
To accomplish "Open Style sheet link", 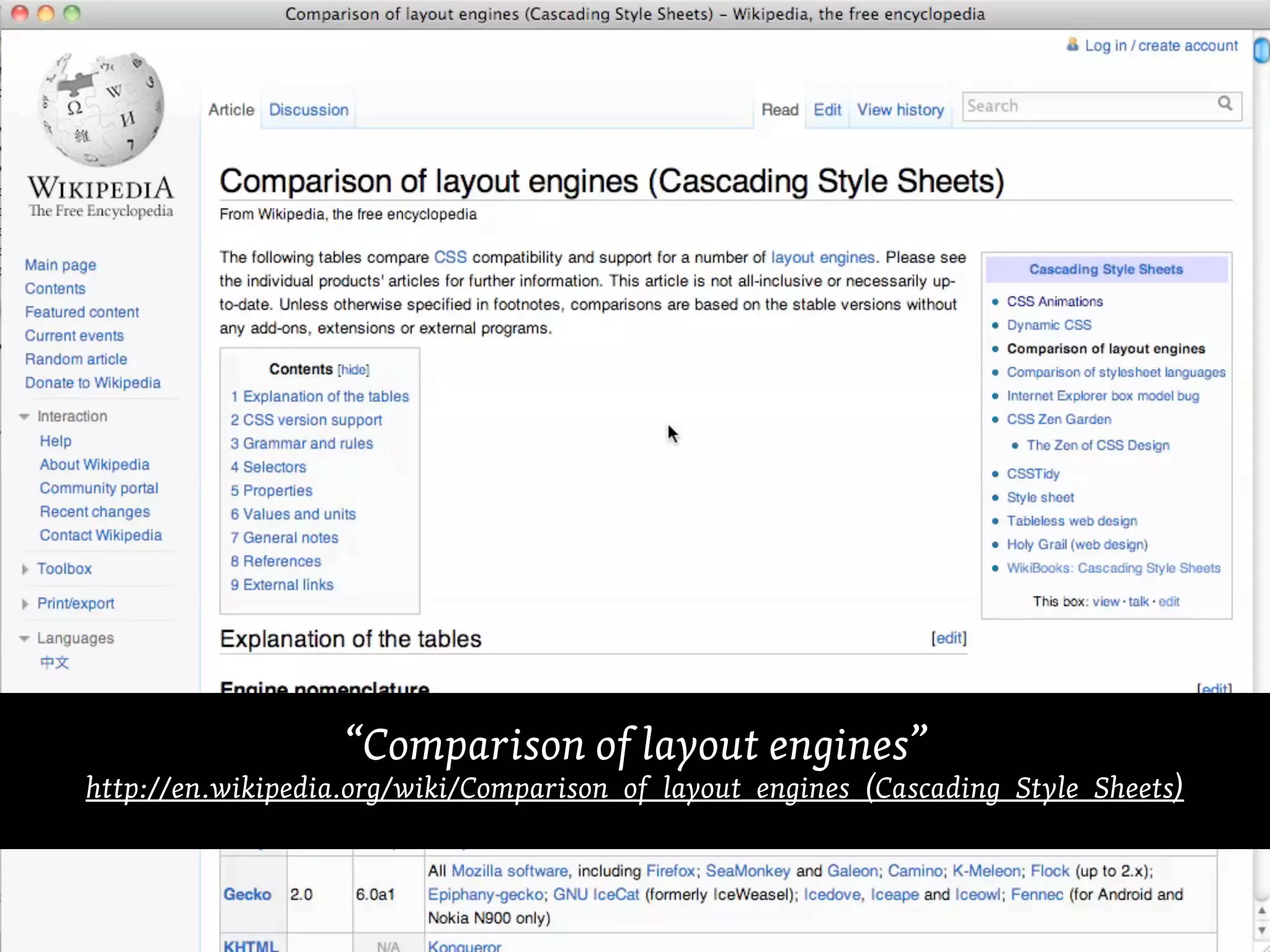I will [x=1040, y=497].
